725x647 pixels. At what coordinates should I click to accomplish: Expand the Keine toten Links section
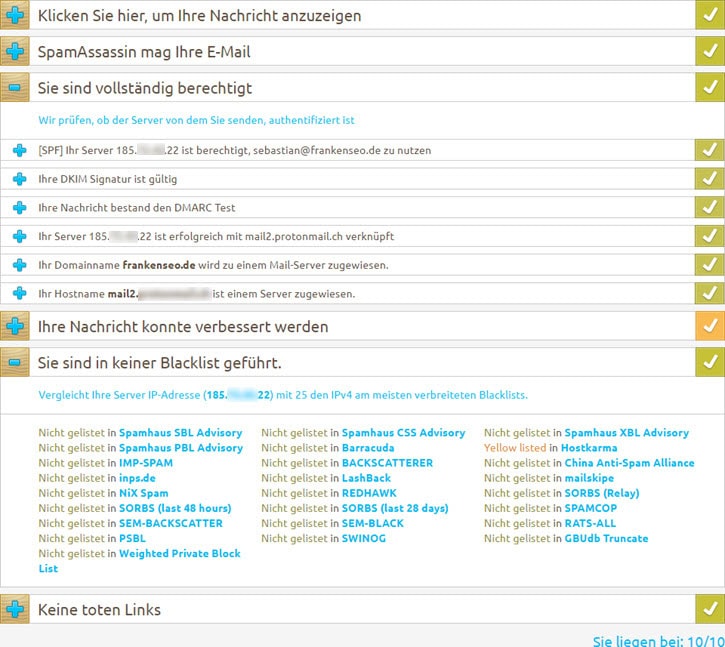click(15, 609)
